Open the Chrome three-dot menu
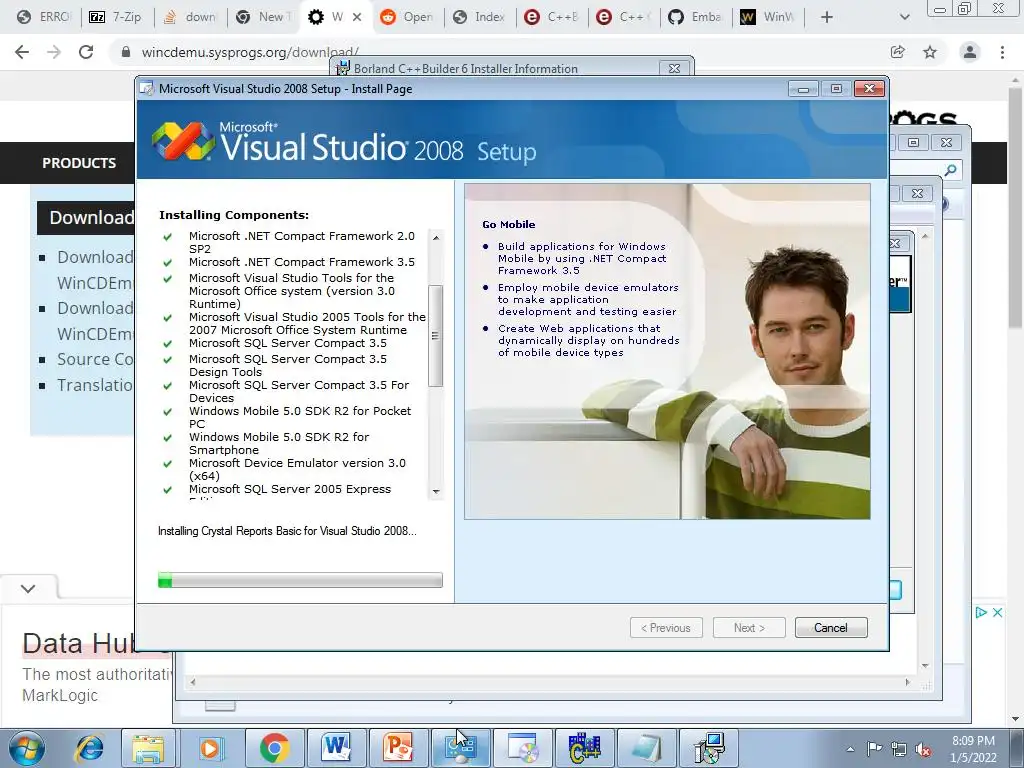Screen dimensions: 1024x768 tap(1002, 52)
